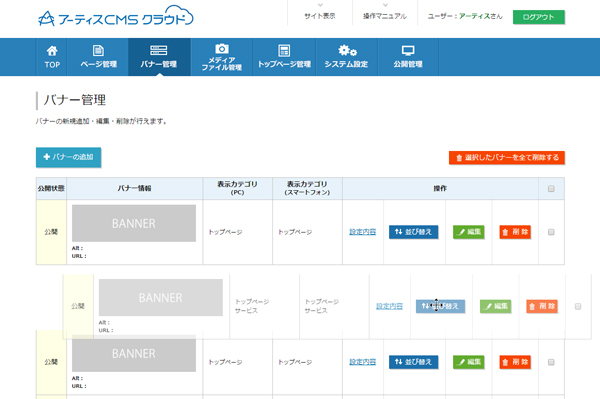The width and height of the screenshot is (600, 399).
Task: Click the 表示カテゴリ (スマートフォン) column header
Action: pyautogui.click(x=307, y=188)
